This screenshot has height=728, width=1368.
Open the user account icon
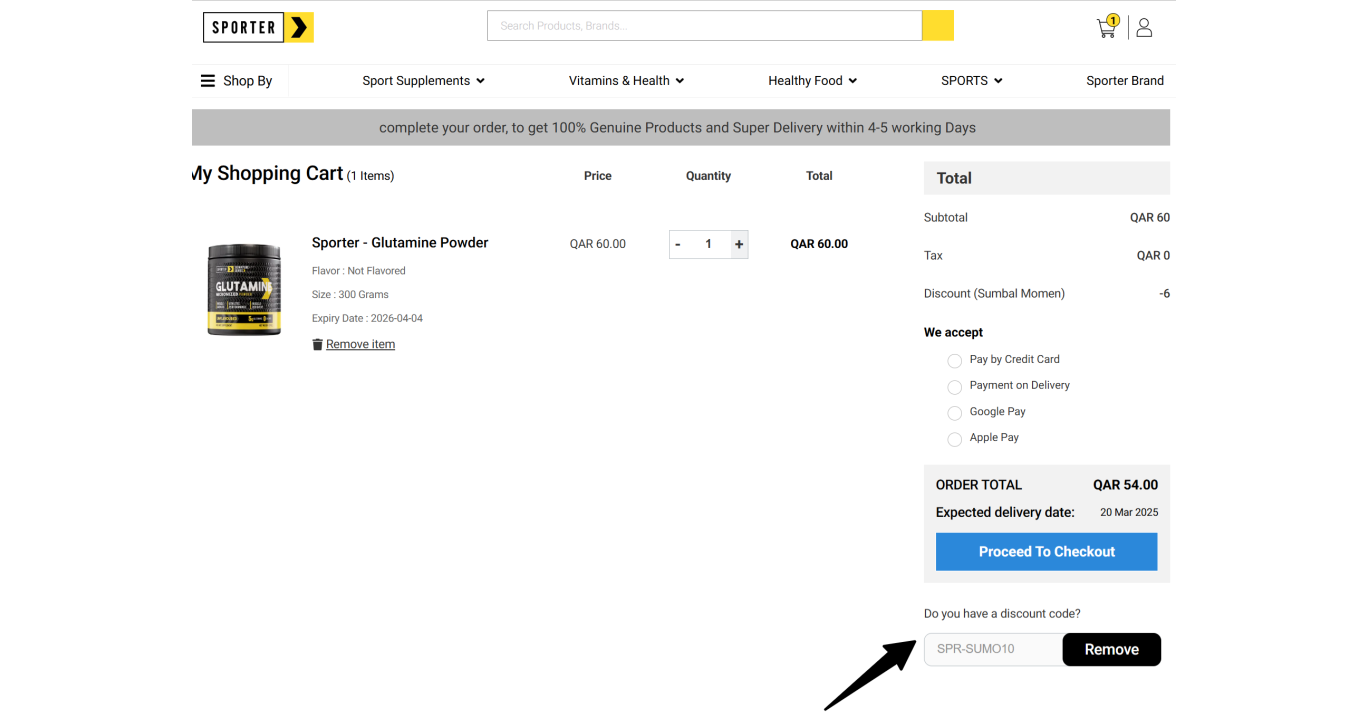pyautogui.click(x=1144, y=27)
